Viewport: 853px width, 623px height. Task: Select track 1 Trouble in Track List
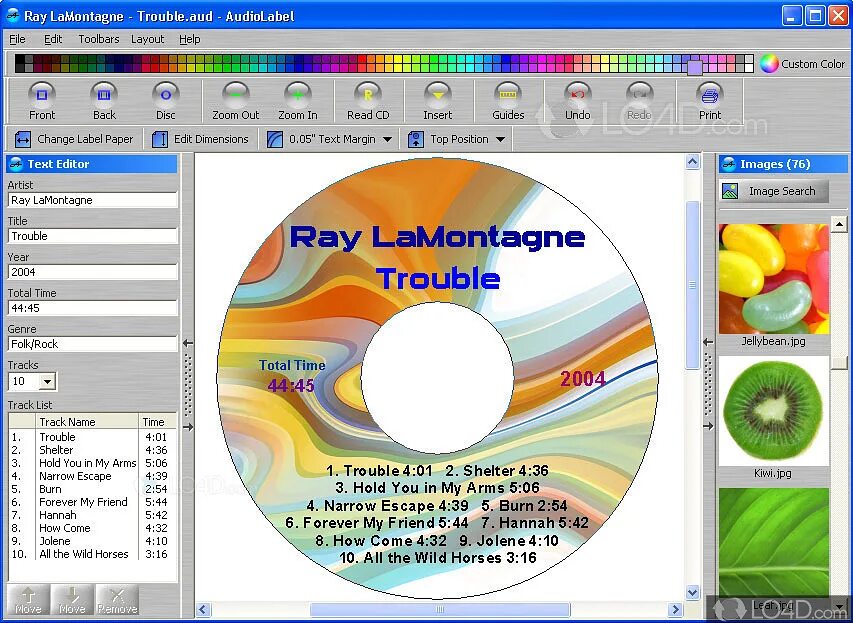[x=91, y=437]
